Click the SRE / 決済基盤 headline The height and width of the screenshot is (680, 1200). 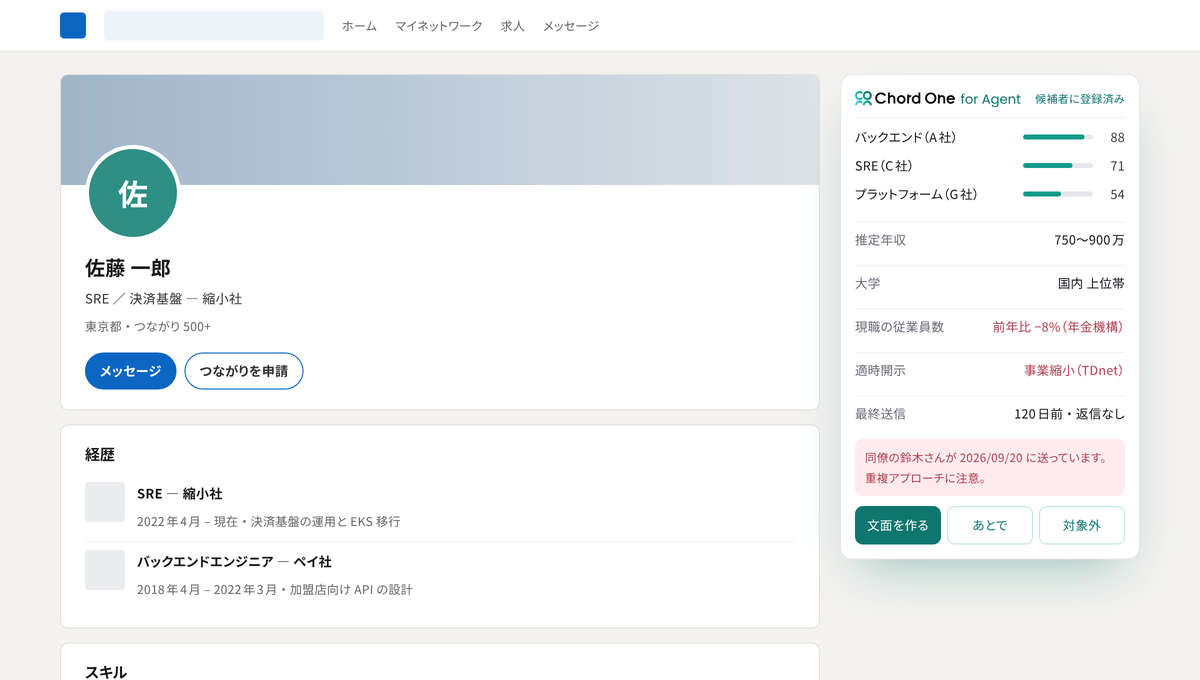pos(163,299)
